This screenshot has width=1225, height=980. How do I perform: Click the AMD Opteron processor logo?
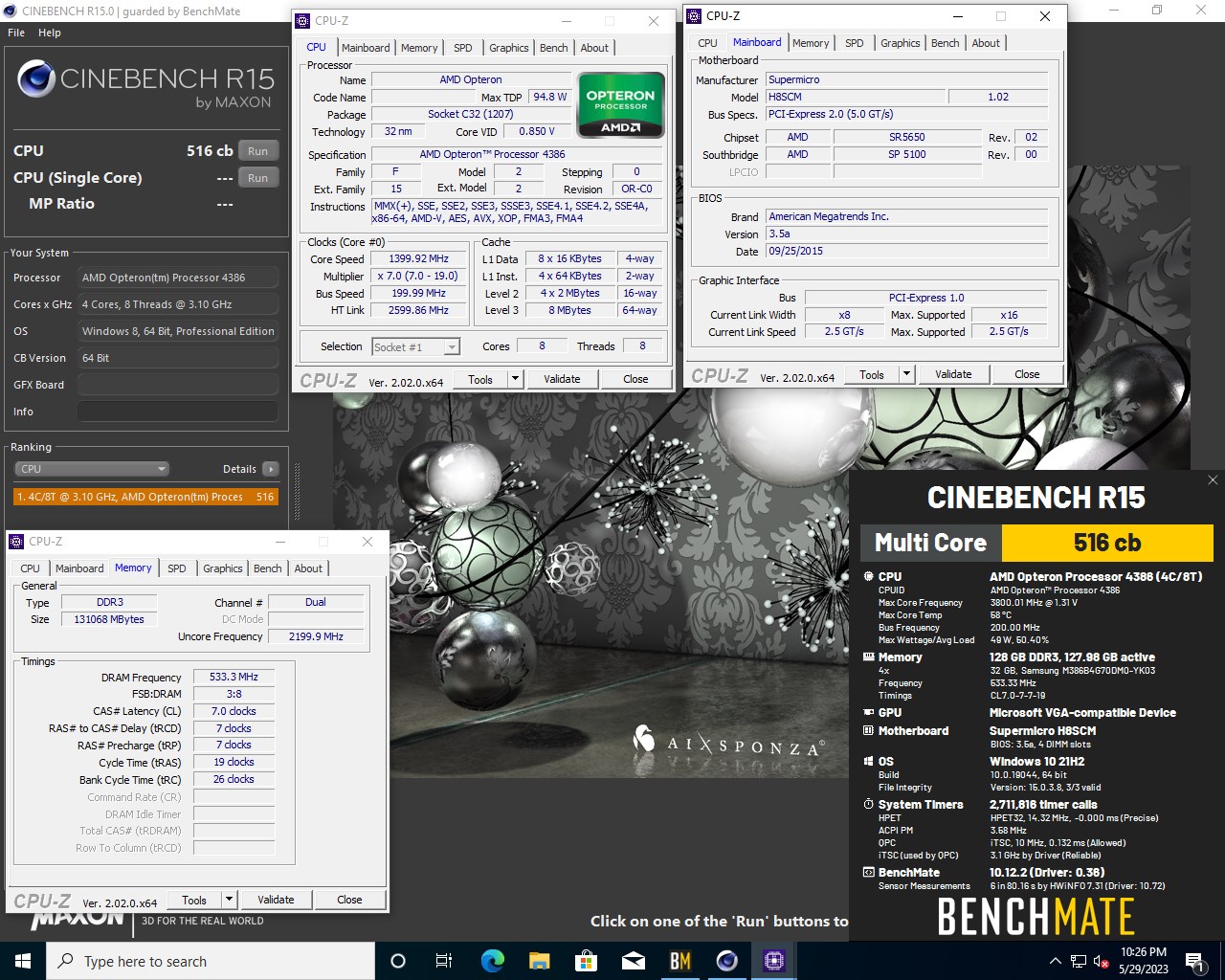(x=620, y=104)
